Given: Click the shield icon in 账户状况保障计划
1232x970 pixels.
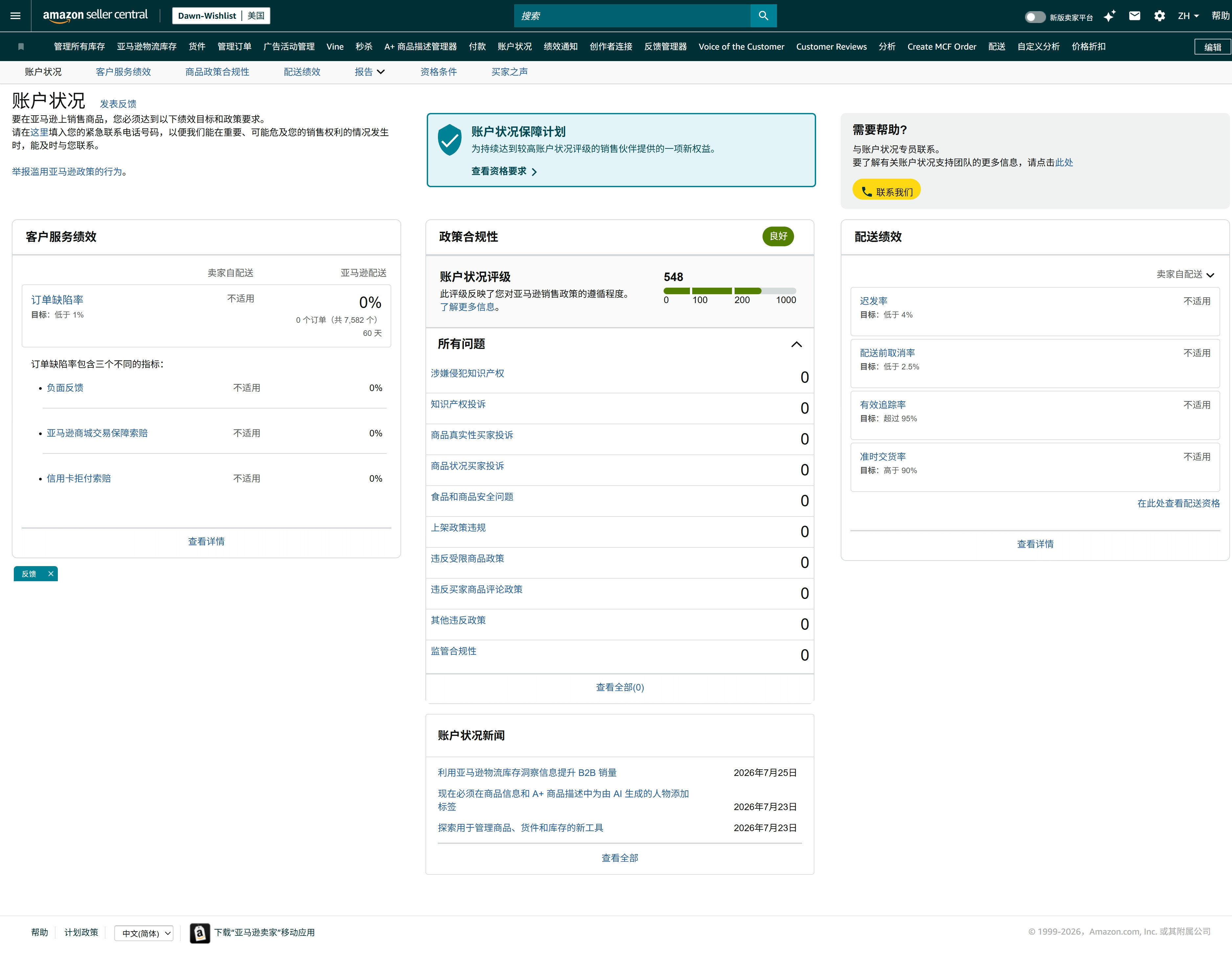Looking at the screenshot, I should tap(449, 140).
